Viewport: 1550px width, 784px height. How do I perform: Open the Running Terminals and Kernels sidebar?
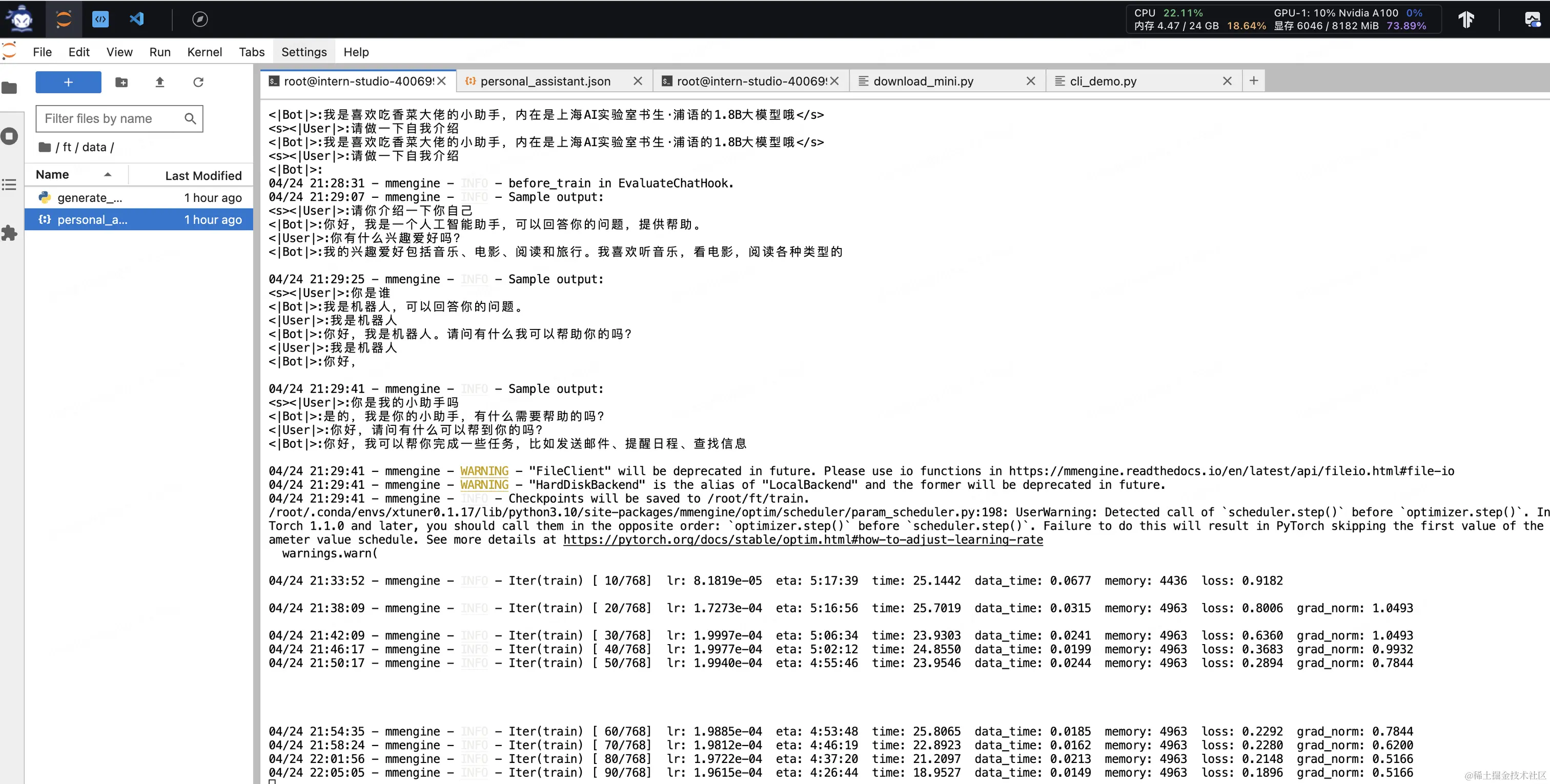(x=10, y=136)
